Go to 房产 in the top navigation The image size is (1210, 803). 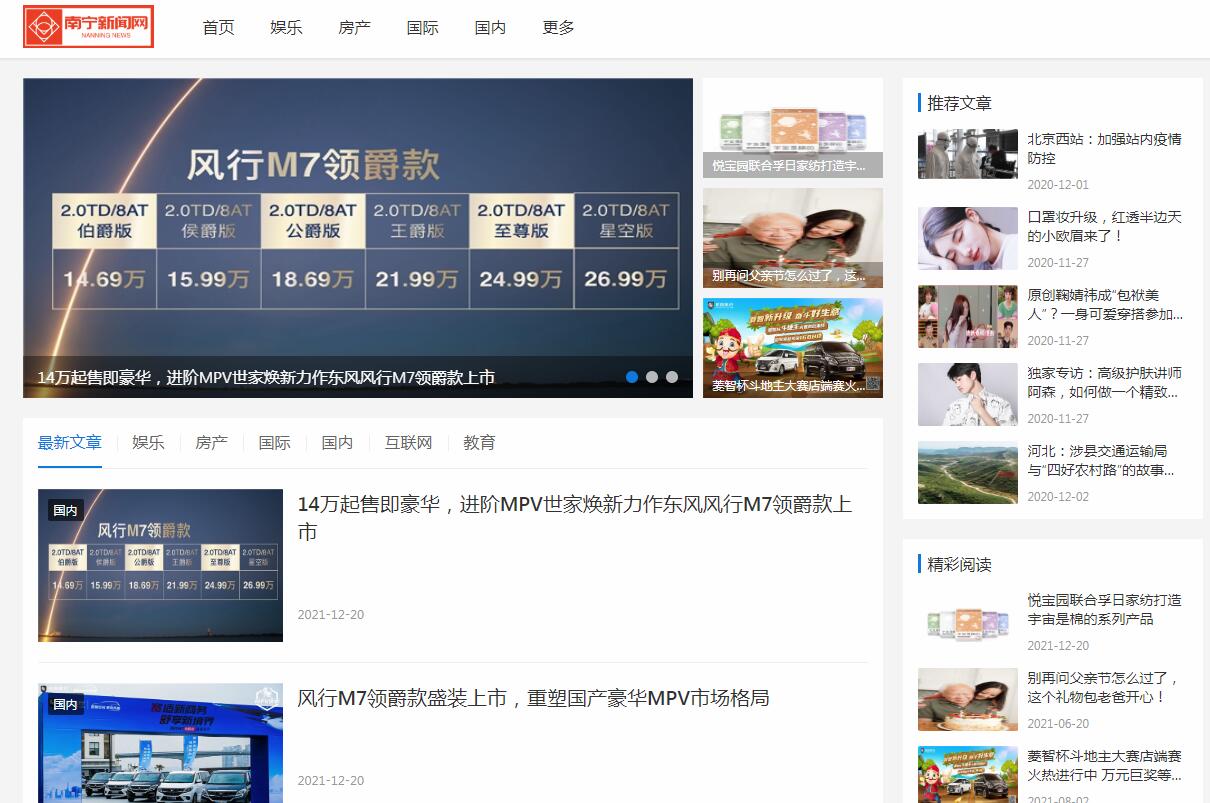click(x=354, y=28)
